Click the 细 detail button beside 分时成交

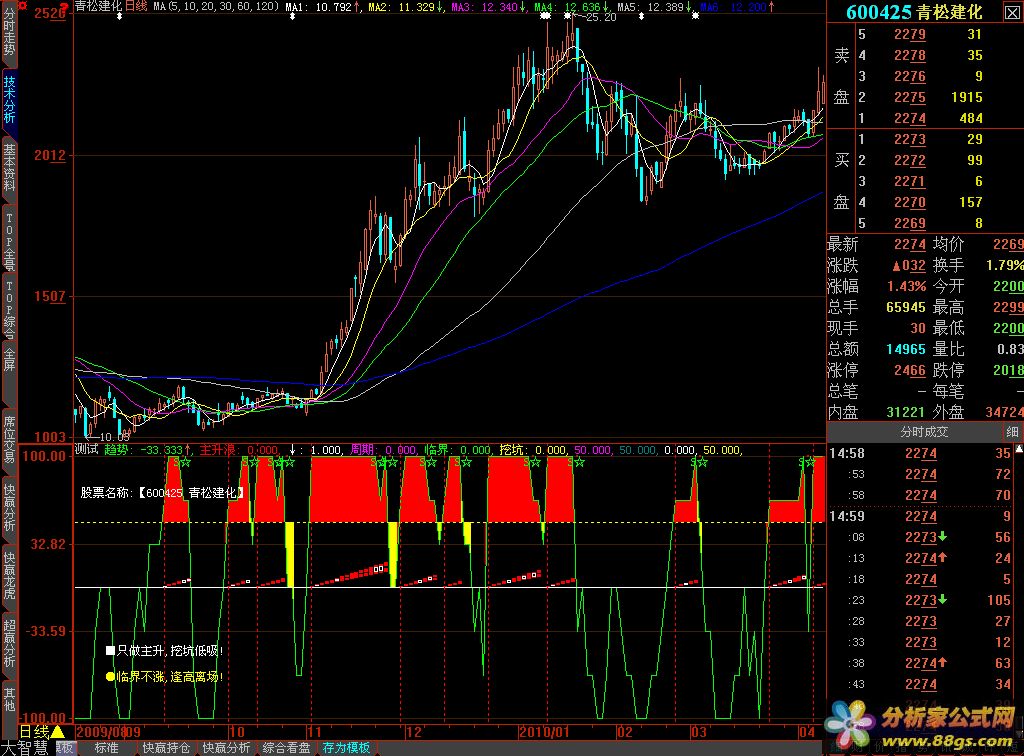[1012, 432]
